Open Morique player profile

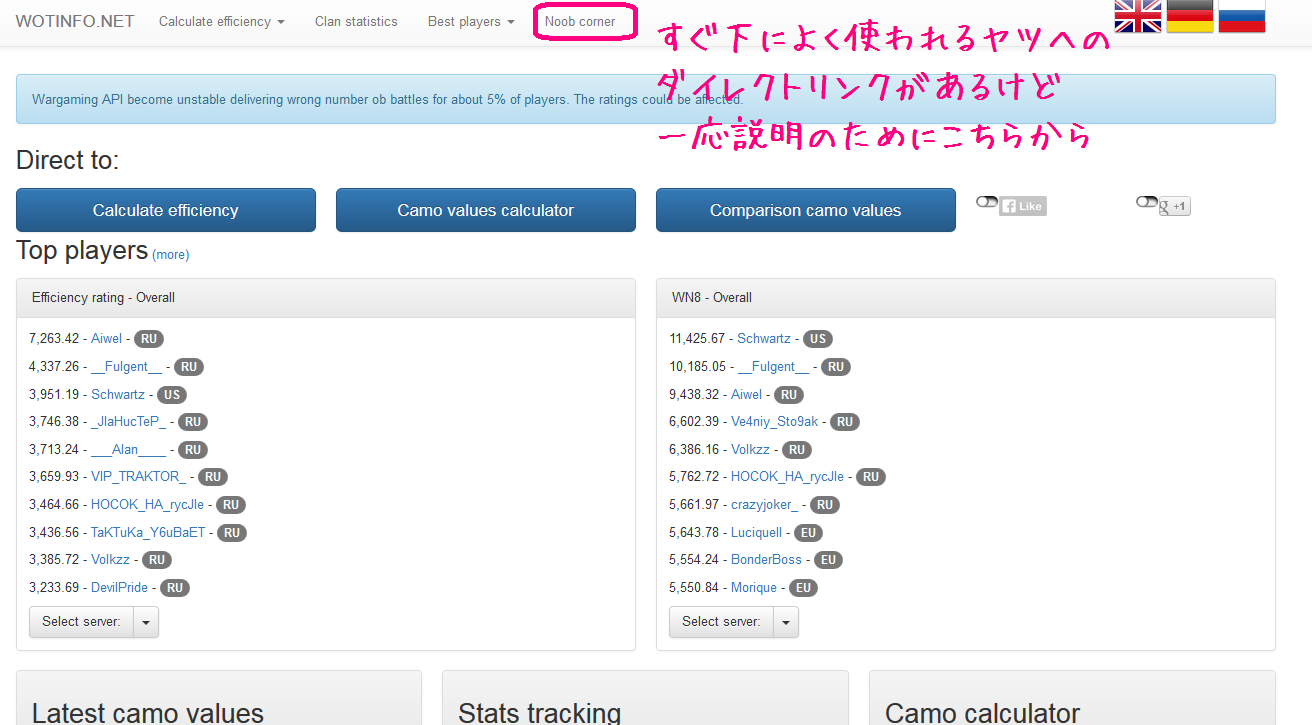754,588
